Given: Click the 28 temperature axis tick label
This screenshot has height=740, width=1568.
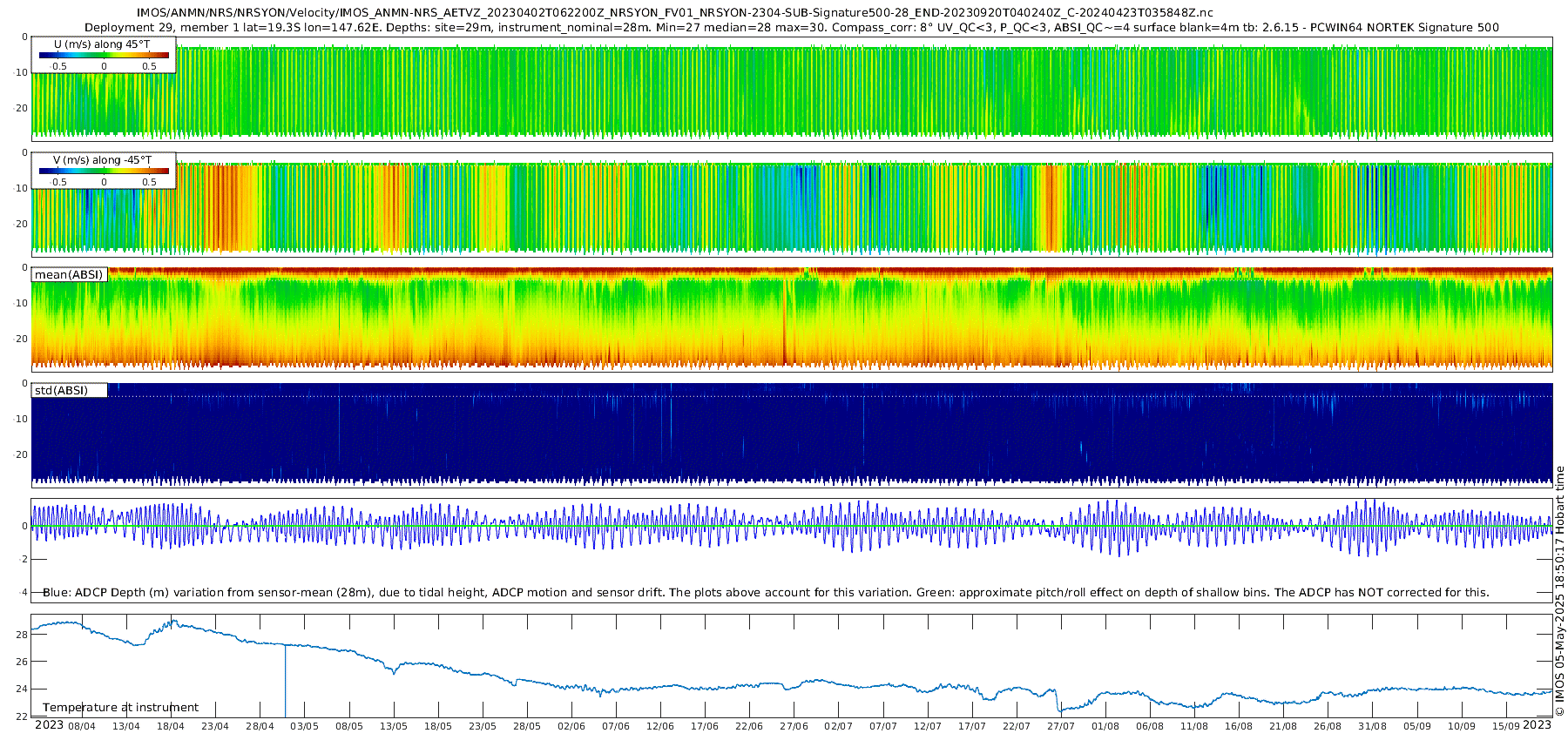Looking at the screenshot, I should pos(22,635).
